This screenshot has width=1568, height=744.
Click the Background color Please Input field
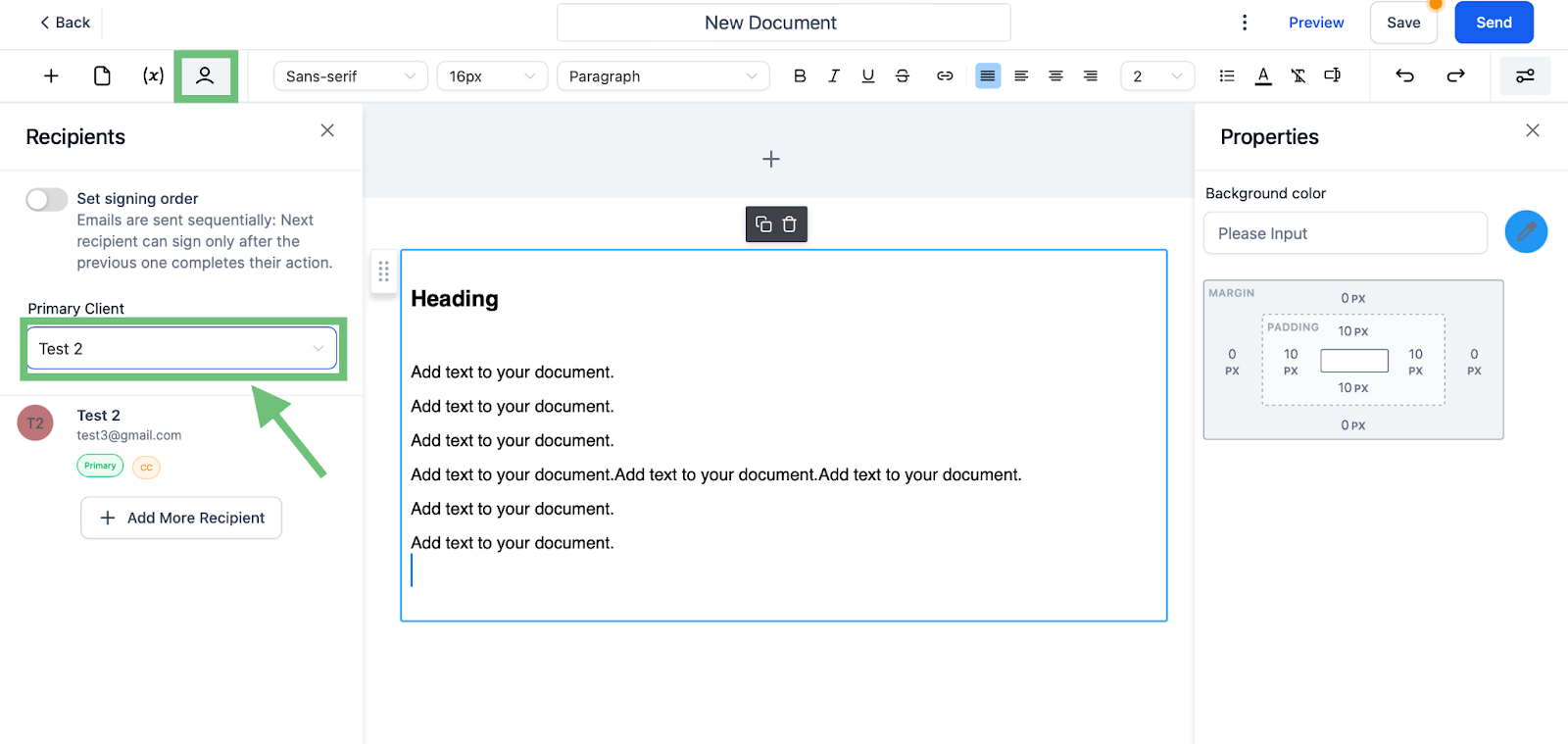click(x=1346, y=233)
